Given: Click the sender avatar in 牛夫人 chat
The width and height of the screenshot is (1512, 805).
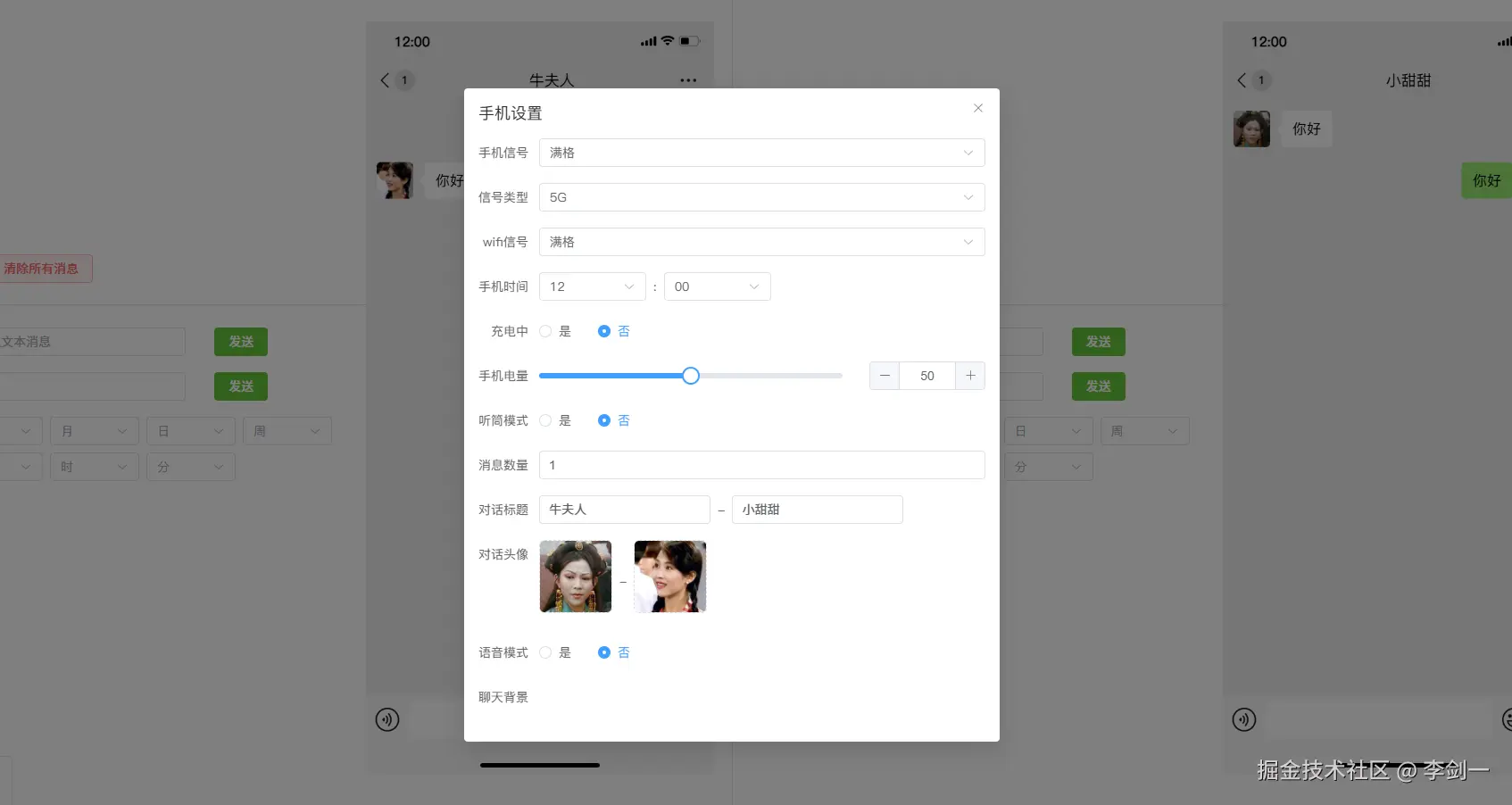Looking at the screenshot, I should coord(395,180).
